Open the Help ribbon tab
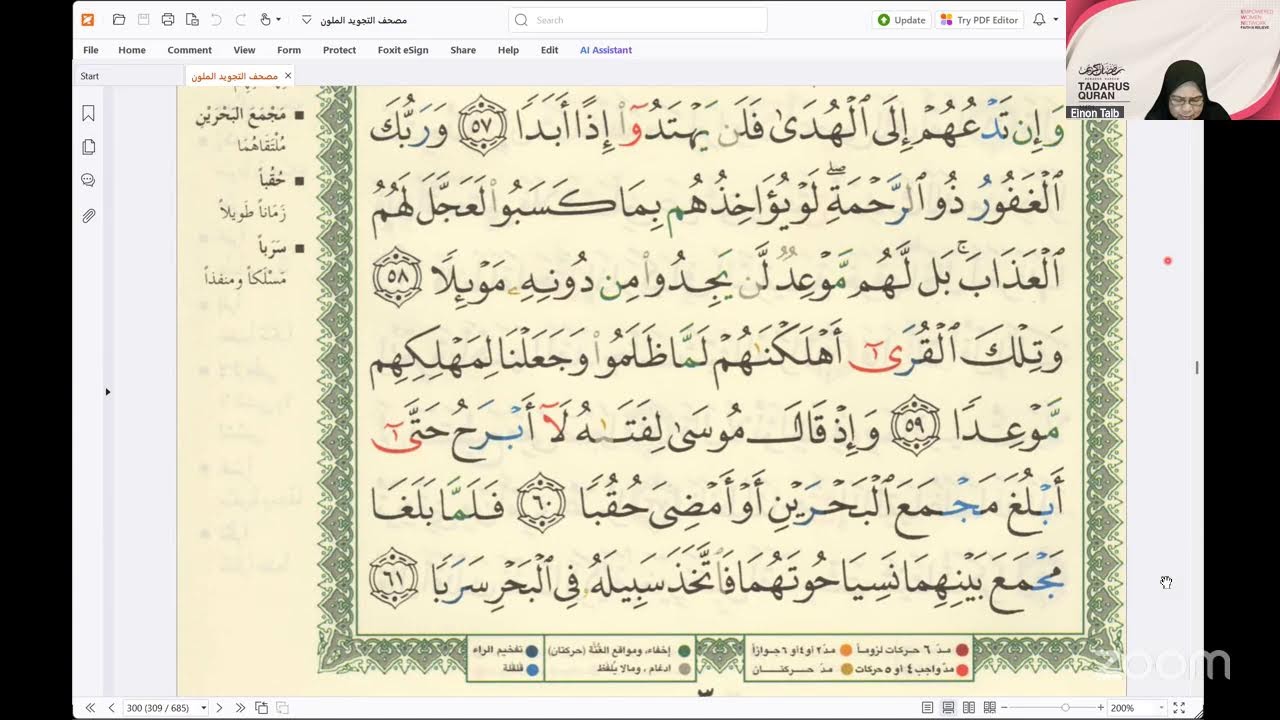Image resolution: width=1280 pixels, height=720 pixels. click(508, 50)
